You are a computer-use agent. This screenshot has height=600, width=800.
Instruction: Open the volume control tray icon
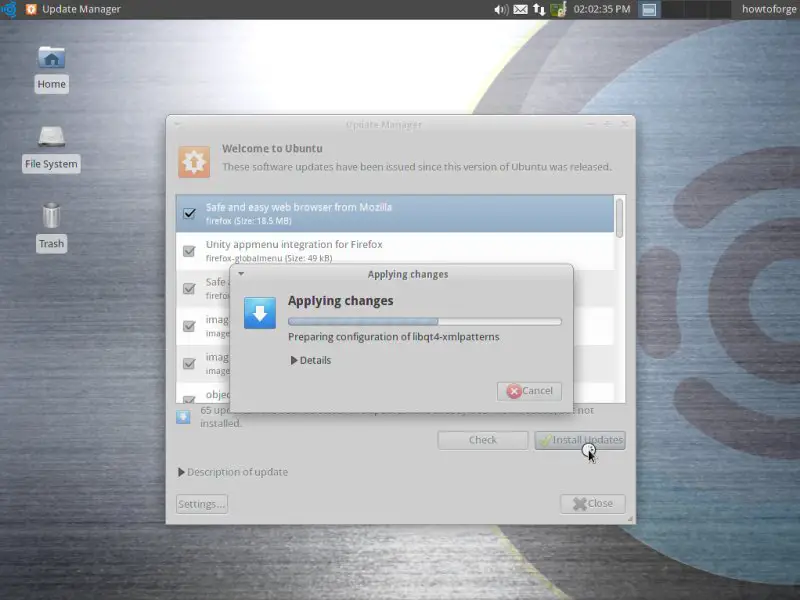tap(501, 9)
